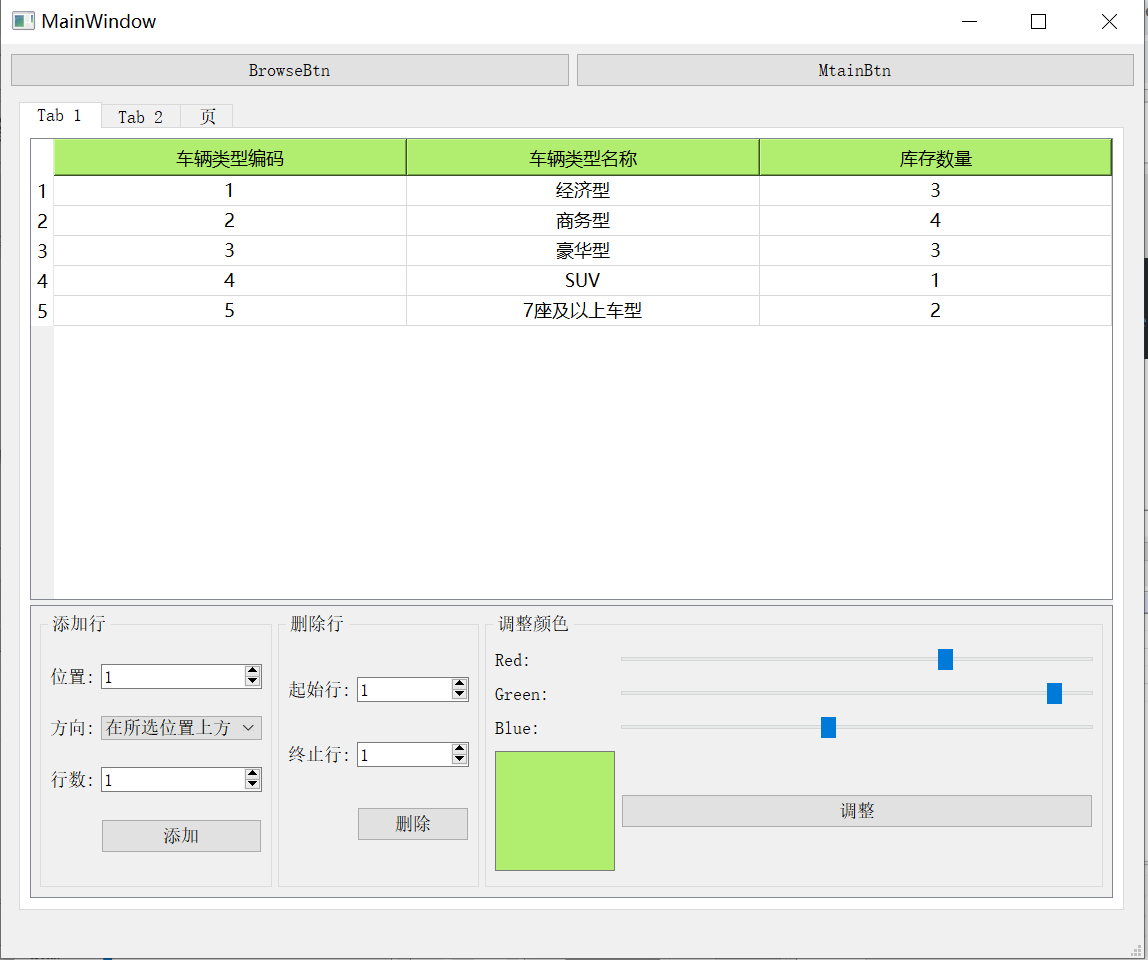Click the BrowseBtn button

[289, 70]
